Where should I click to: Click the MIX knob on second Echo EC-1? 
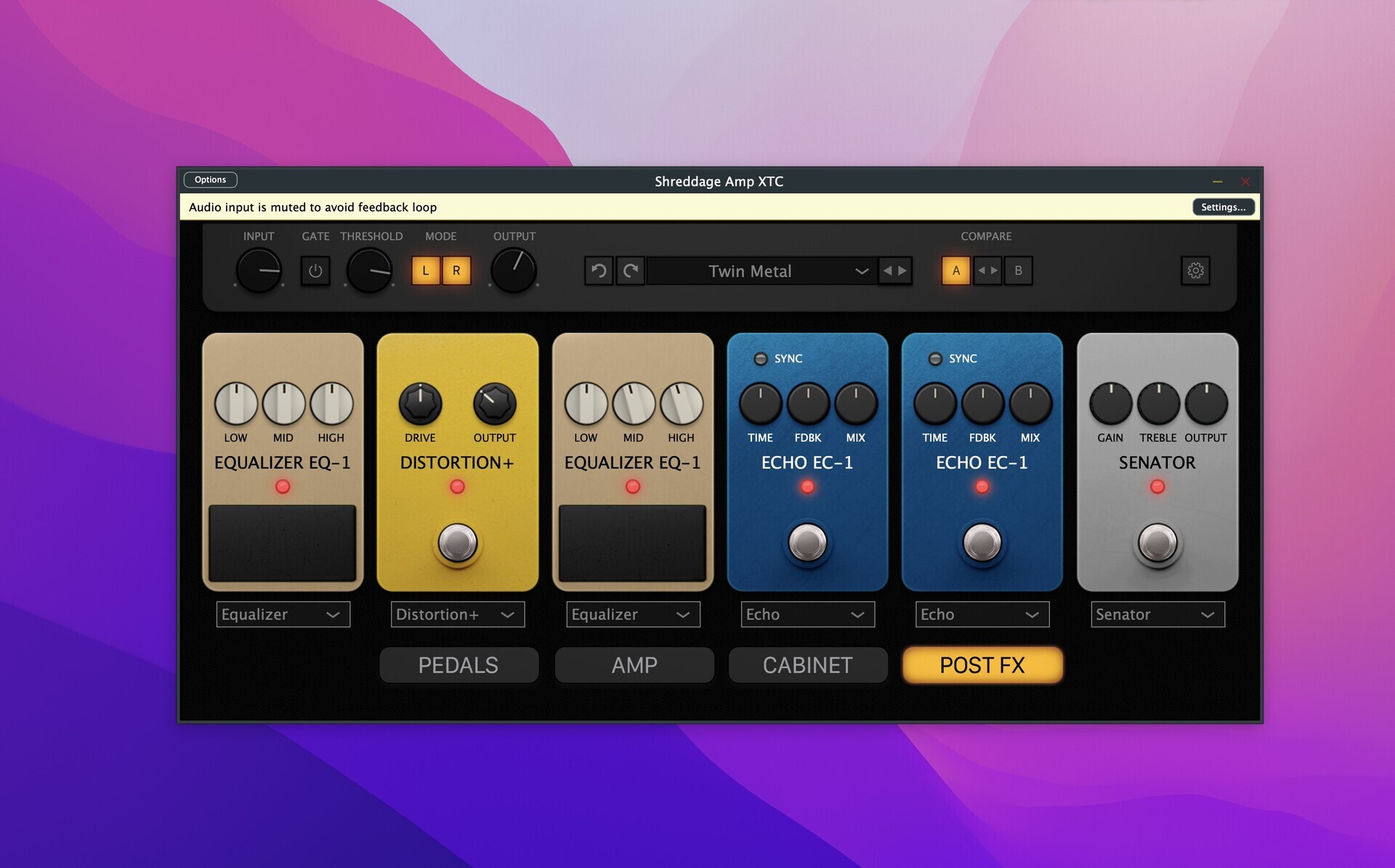[x=1030, y=404]
